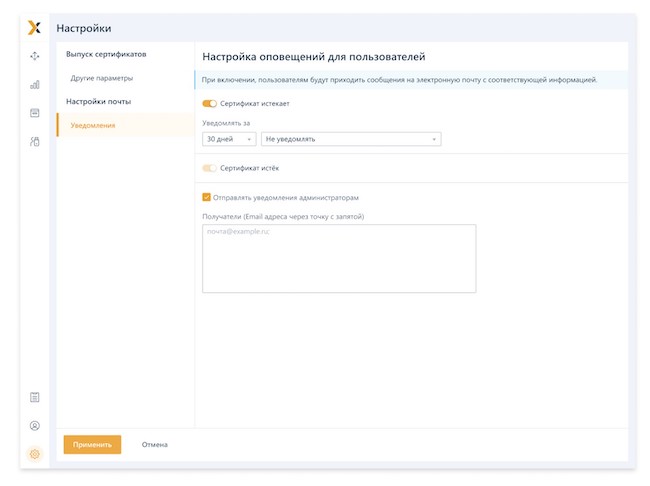Toggle the 'Сертификат истёк' switch
The width and height of the screenshot is (650, 486).
210,168
